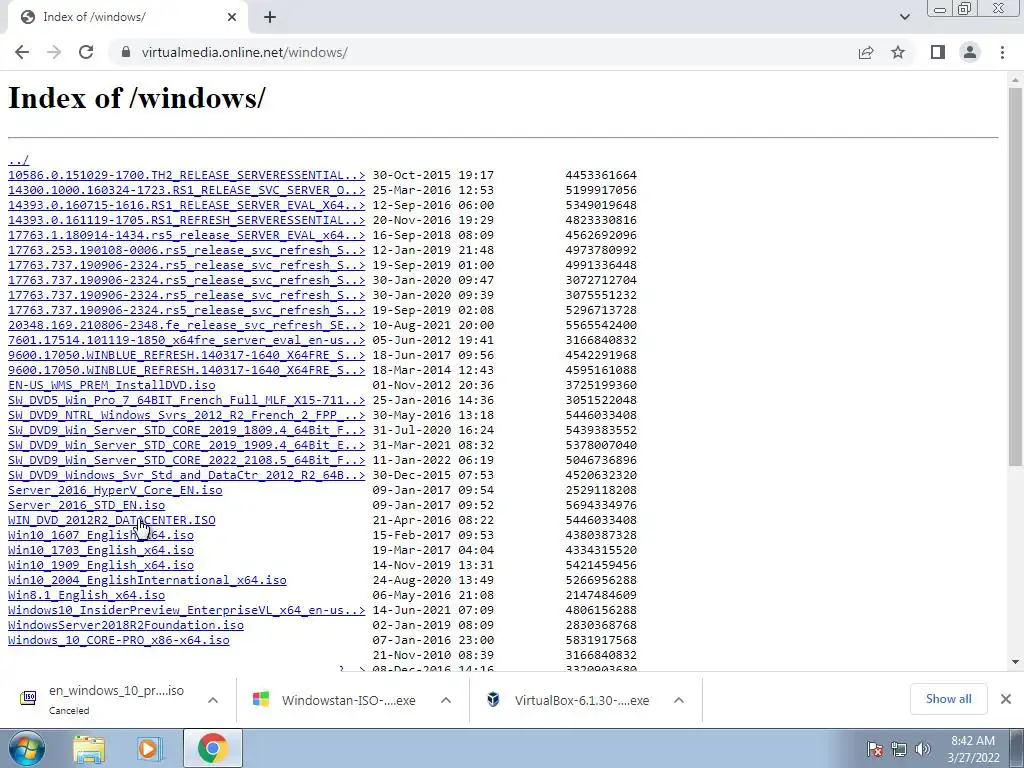Viewport: 1024px width, 768px height.
Task: Click the forward navigation arrow
Action: coord(54,52)
